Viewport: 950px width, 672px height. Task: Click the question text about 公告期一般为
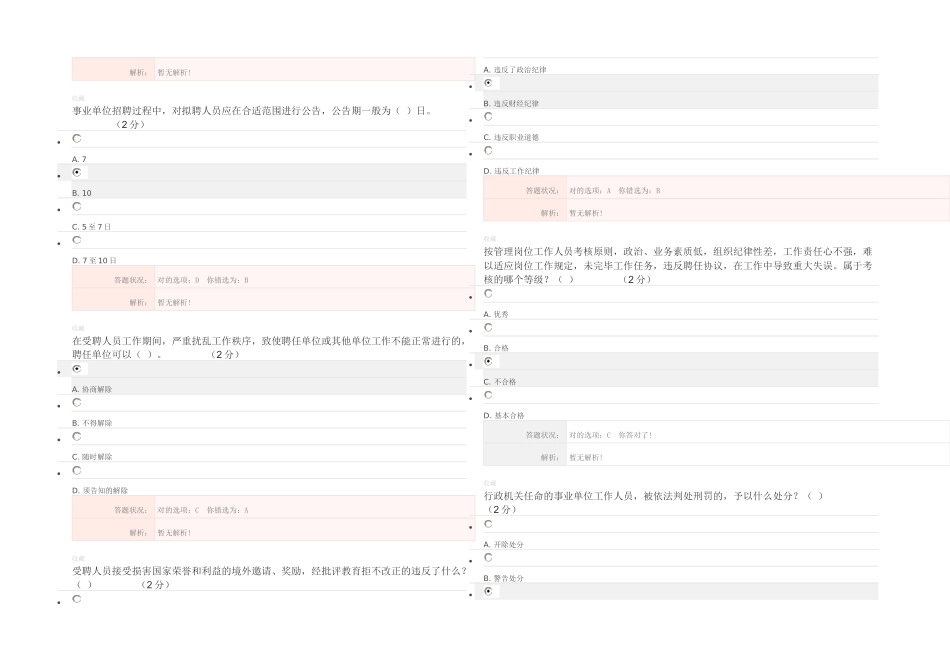pyautogui.click(x=252, y=111)
